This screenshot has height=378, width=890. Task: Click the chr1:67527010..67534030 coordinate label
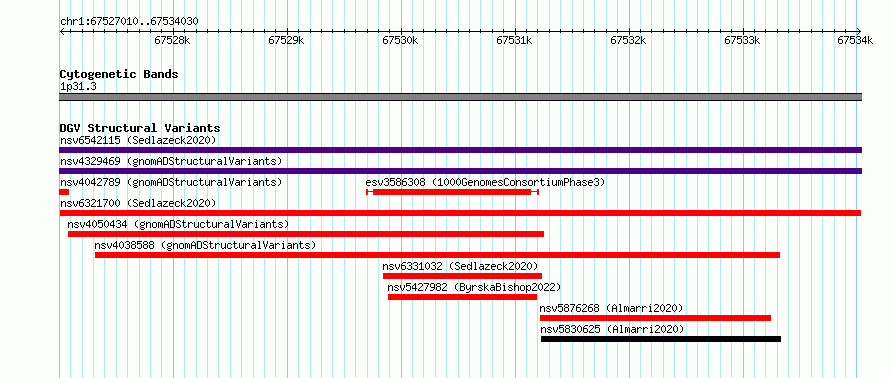(x=129, y=21)
